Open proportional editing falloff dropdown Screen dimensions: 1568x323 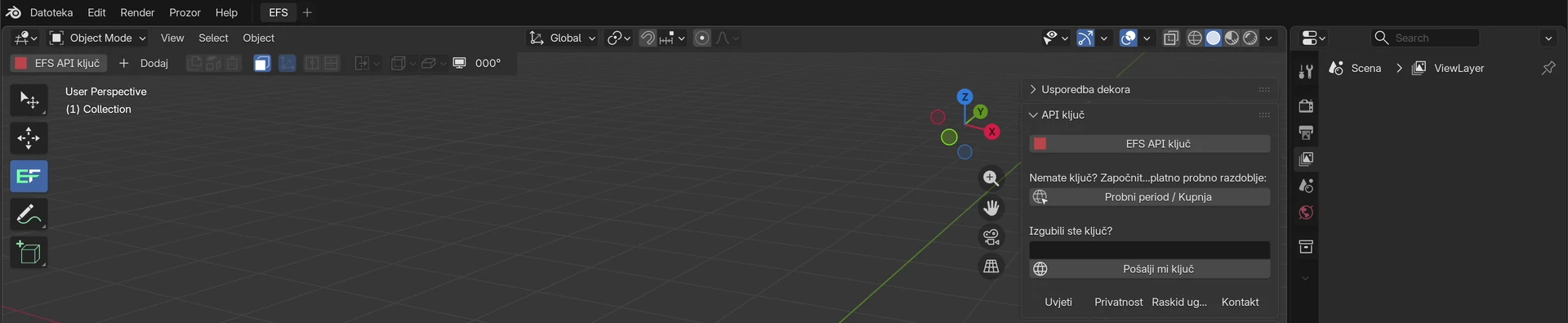pos(727,38)
